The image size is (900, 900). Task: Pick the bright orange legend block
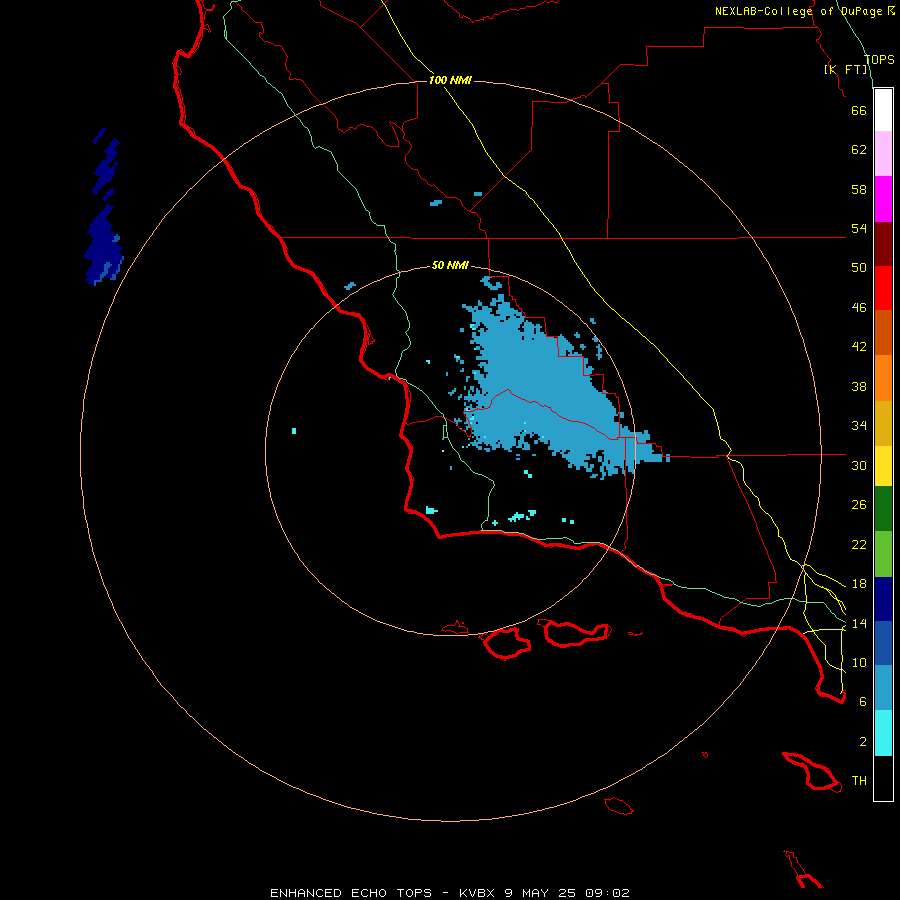coord(883,378)
